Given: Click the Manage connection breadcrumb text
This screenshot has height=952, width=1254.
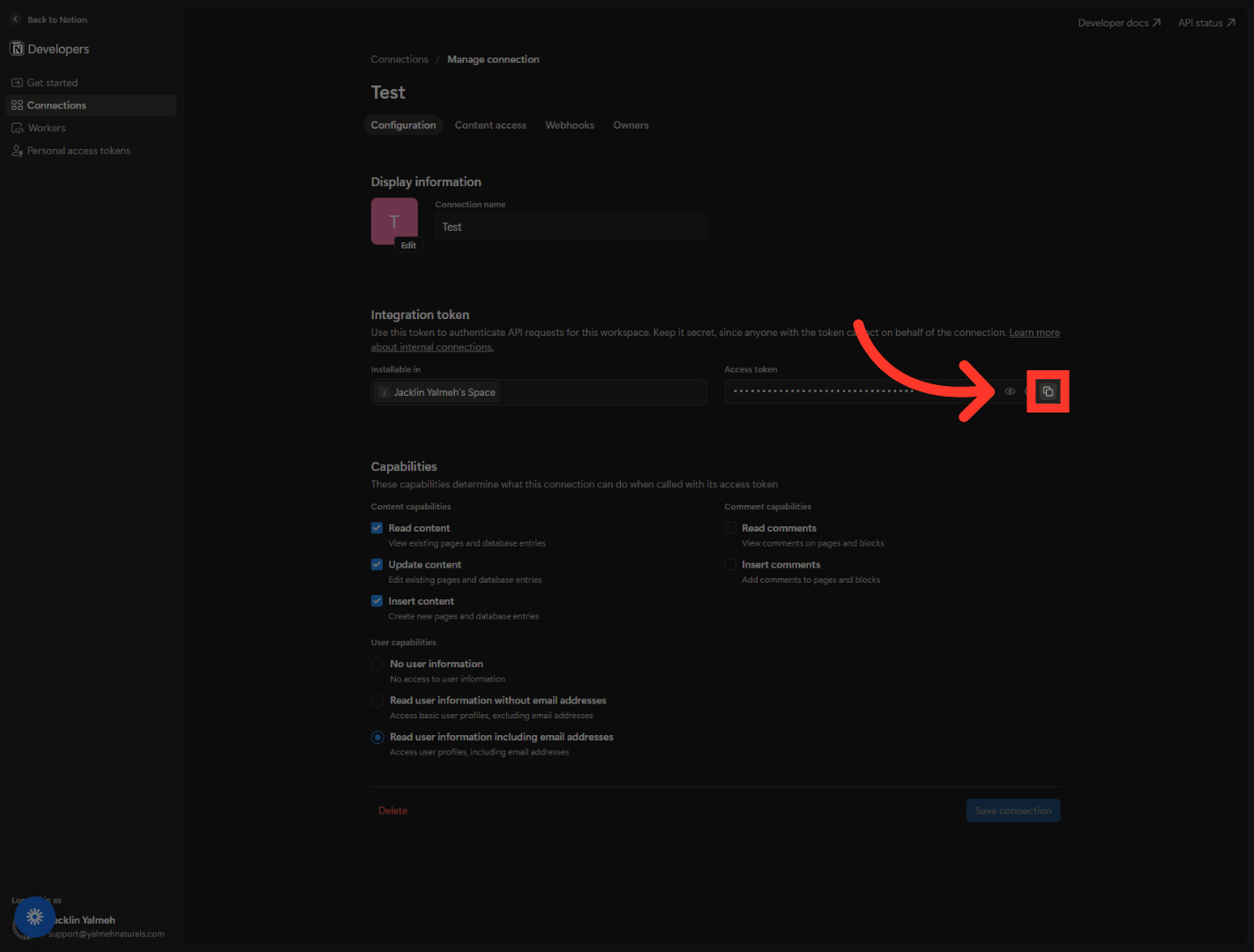Looking at the screenshot, I should [493, 60].
